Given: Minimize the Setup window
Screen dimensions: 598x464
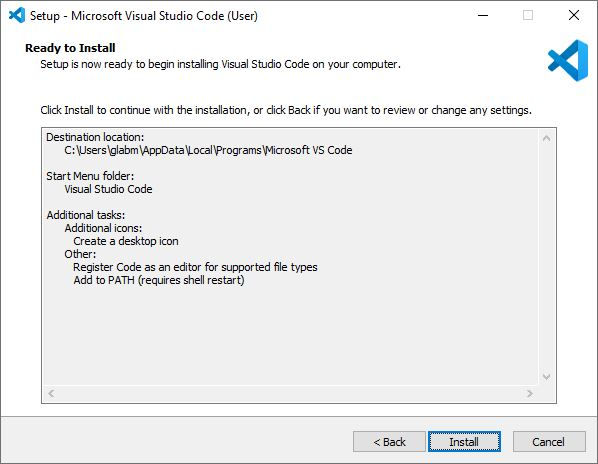Looking at the screenshot, I should [483, 15].
